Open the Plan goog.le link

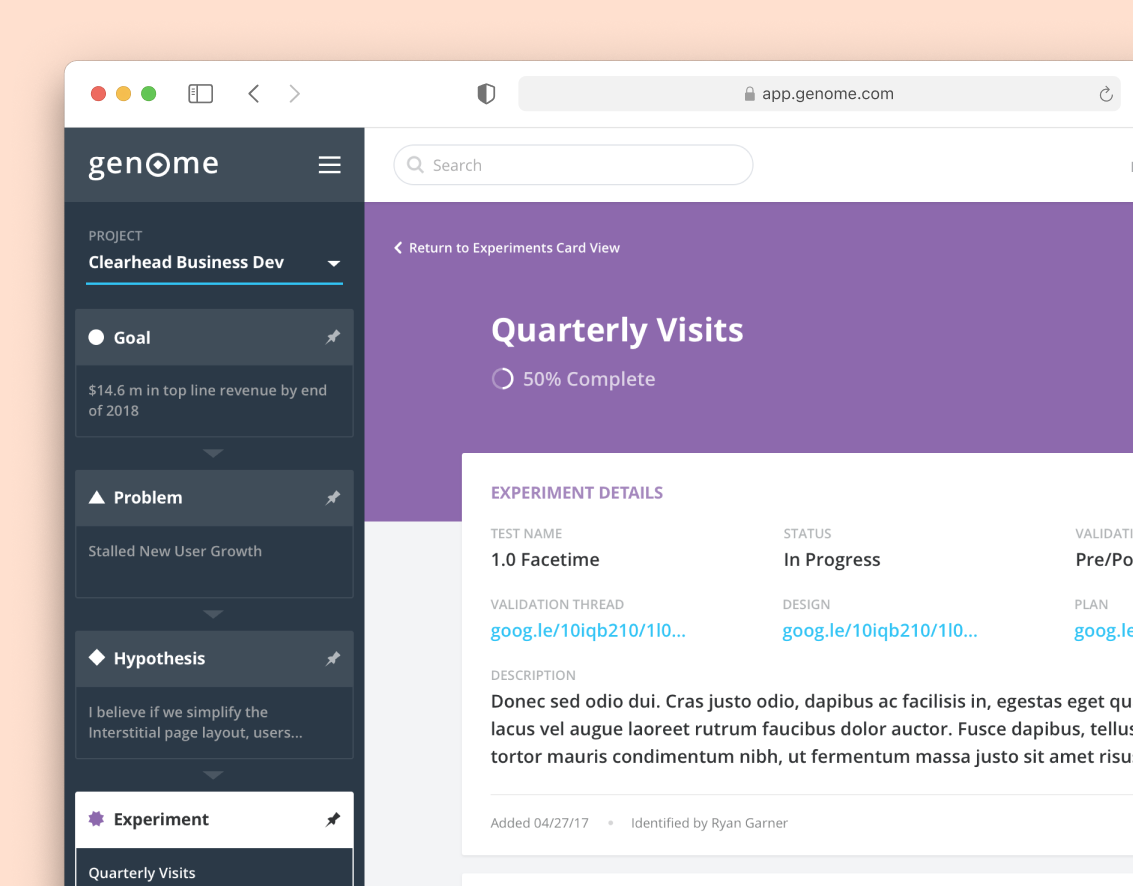(x=1103, y=631)
